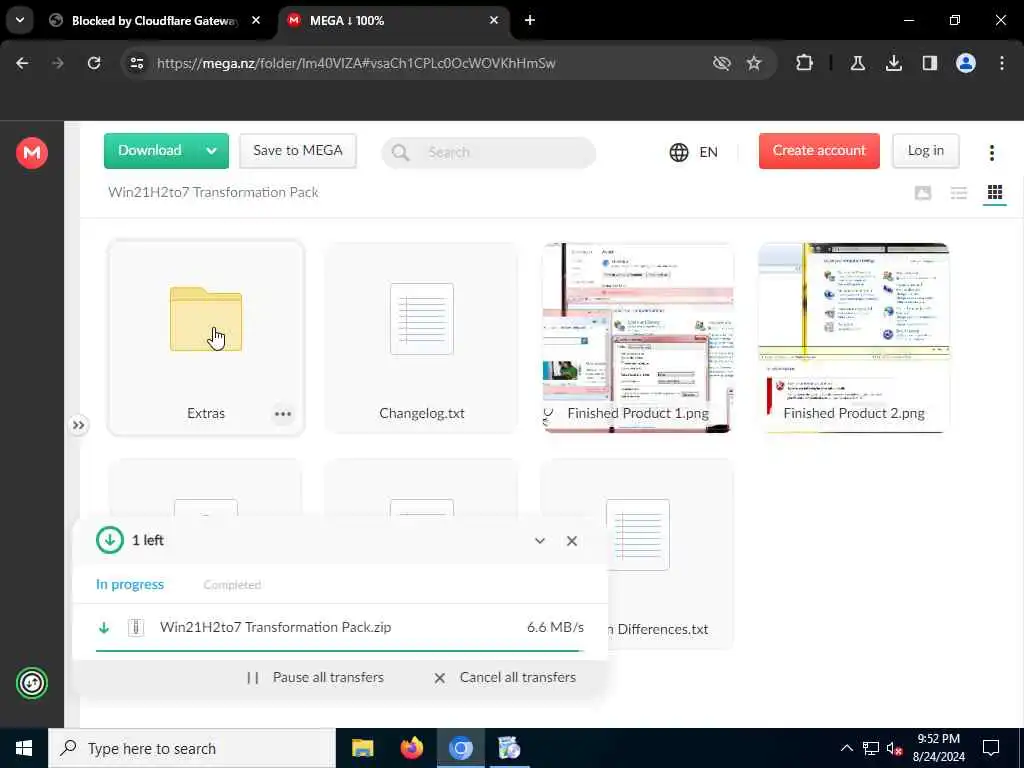Toggle the tracking protection eye icon
This screenshot has width=1024, height=768.
722,63
